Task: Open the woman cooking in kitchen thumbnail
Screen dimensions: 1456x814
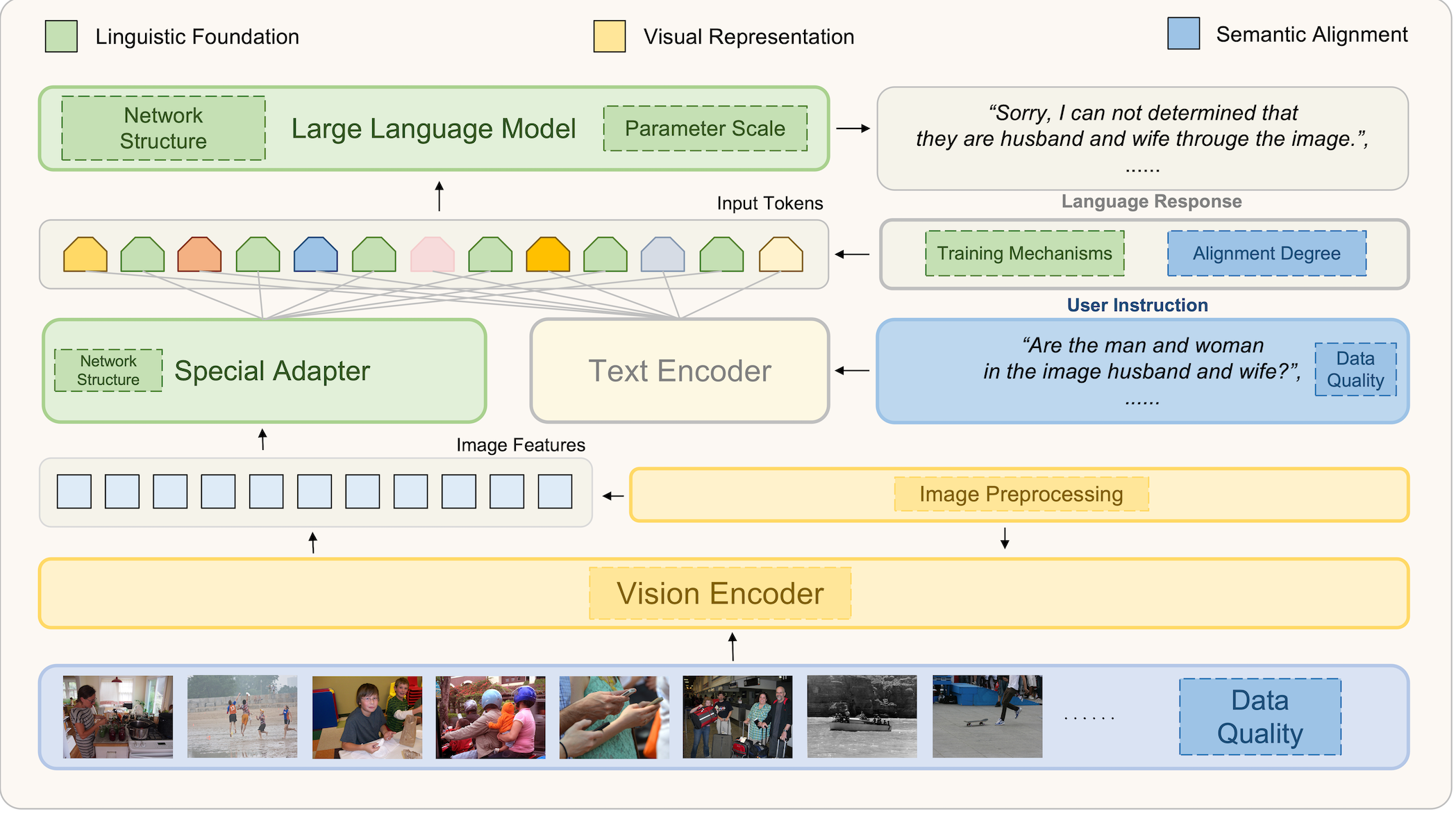Action: click(118, 717)
